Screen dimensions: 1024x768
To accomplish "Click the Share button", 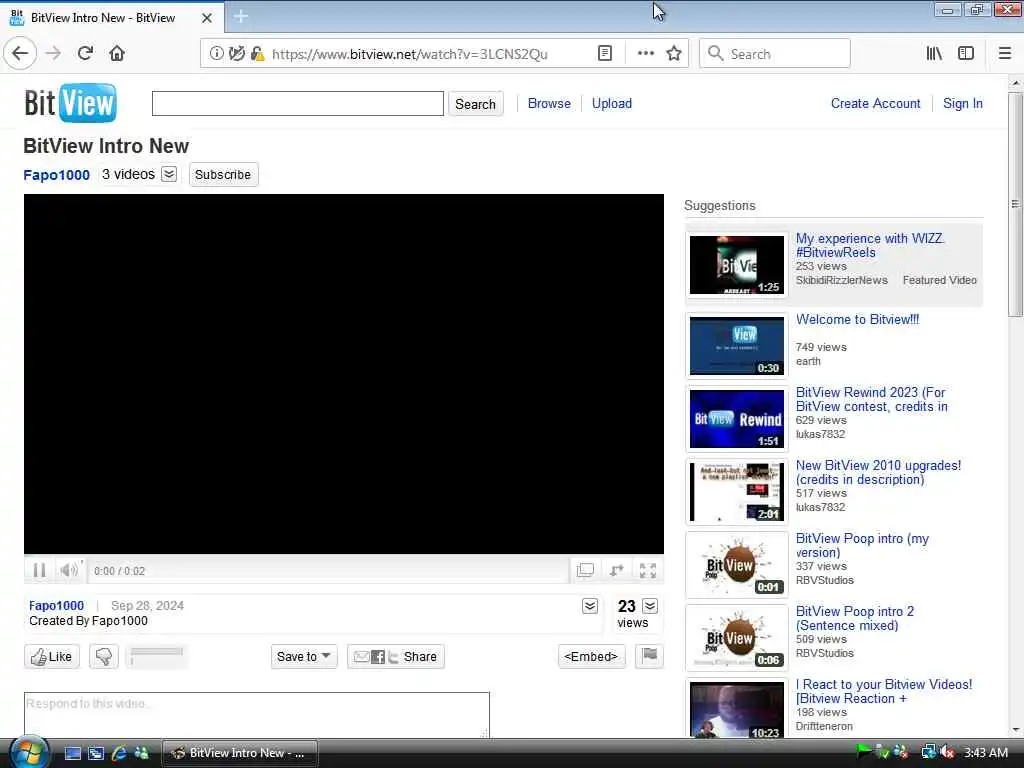I will point(396,656).
